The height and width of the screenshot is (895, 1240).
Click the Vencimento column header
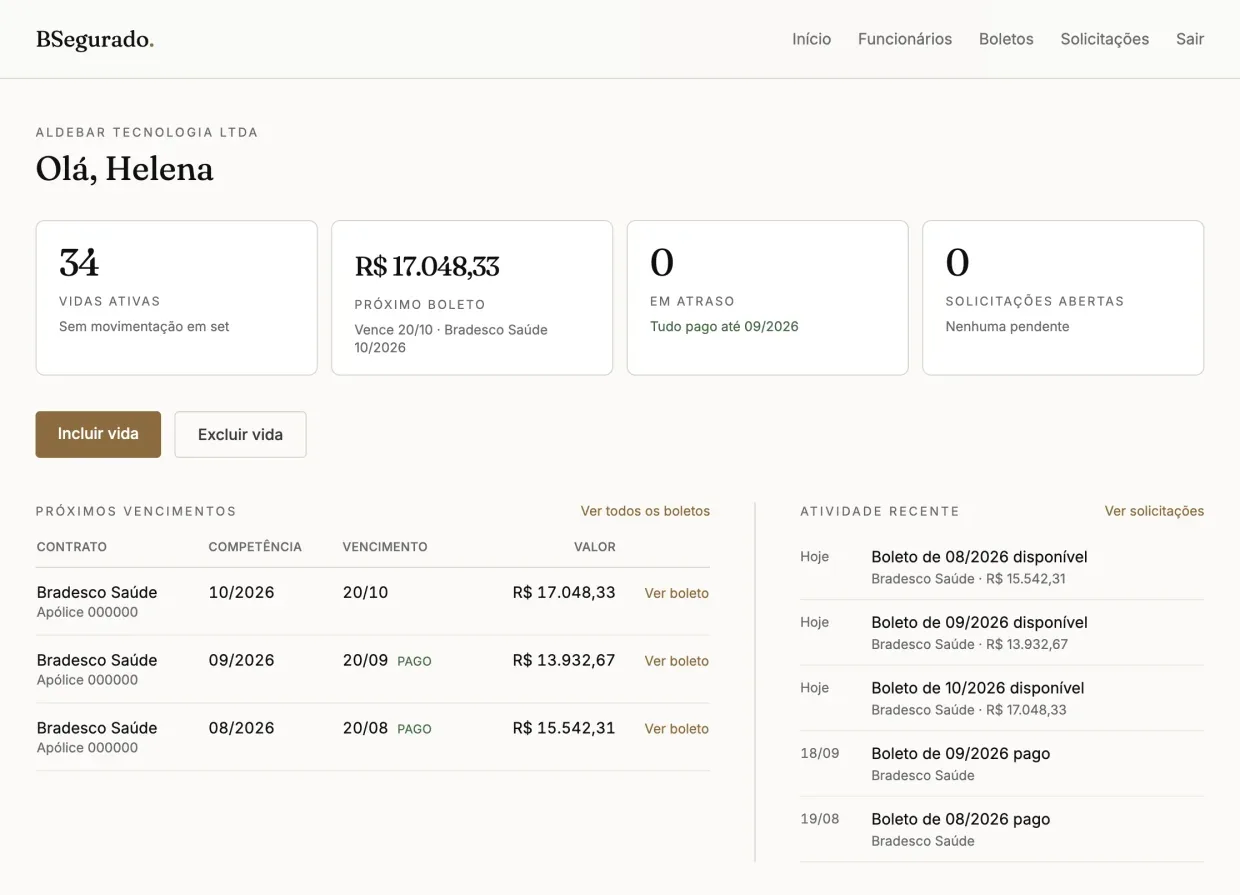(x=385, y=547)
